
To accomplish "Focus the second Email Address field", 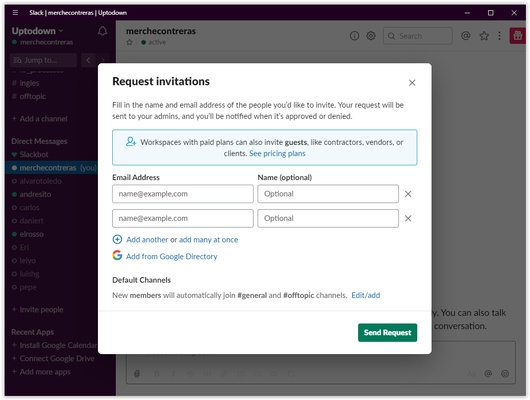I will tap(183, 218).
